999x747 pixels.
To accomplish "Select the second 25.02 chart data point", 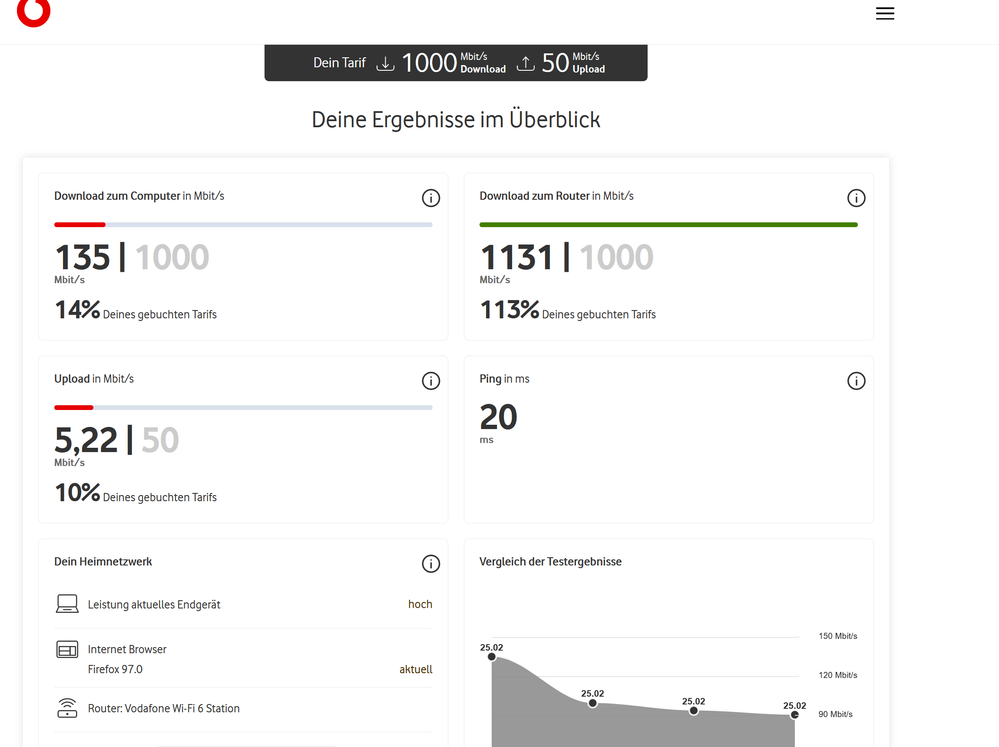I will pyautogui.click(x=593, y=703).
